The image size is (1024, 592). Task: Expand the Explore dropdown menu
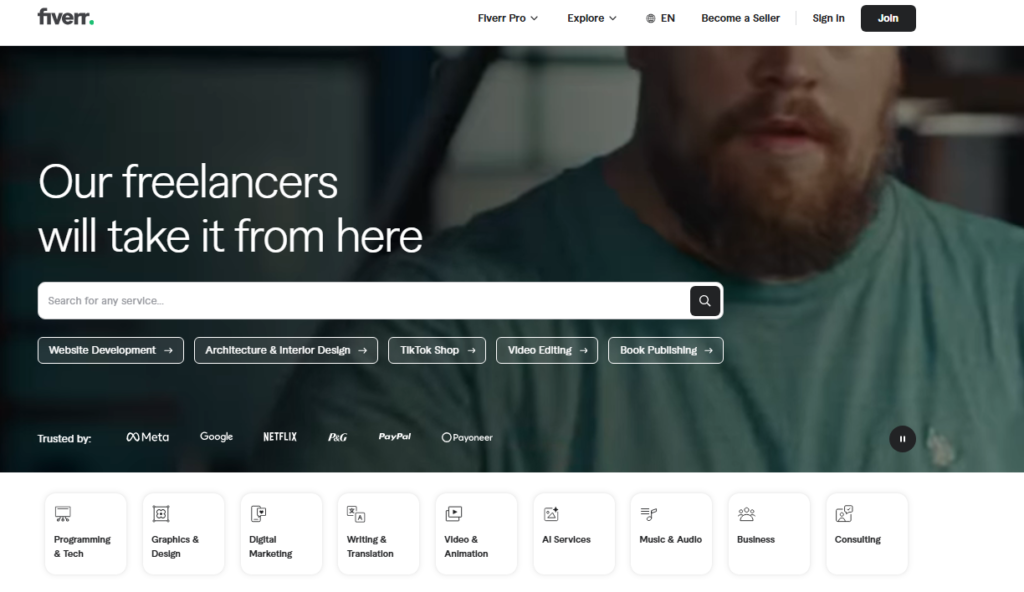[x=592, y=18]
